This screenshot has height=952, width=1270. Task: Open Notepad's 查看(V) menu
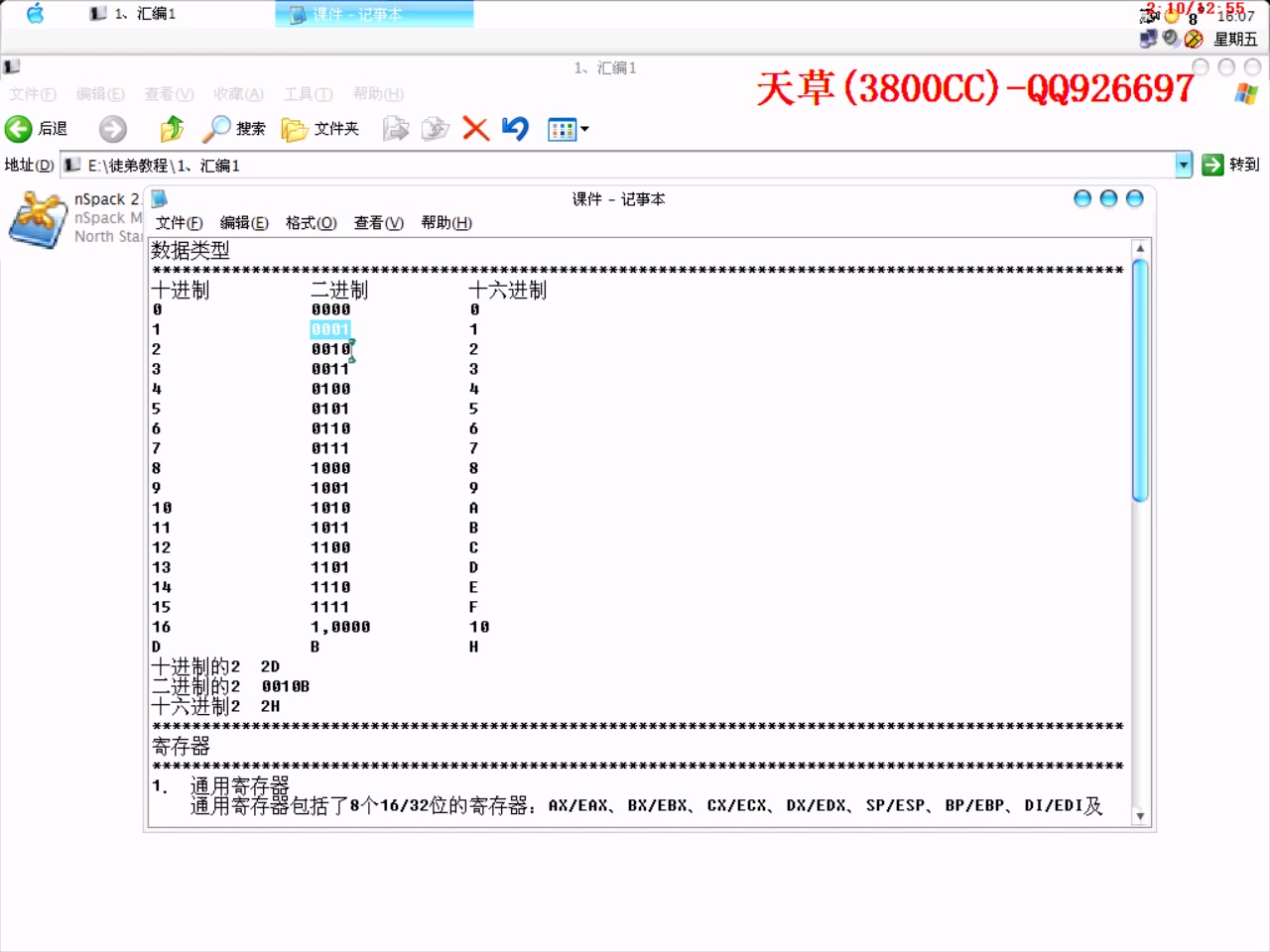pyautogui.click(x=379, y=223)
